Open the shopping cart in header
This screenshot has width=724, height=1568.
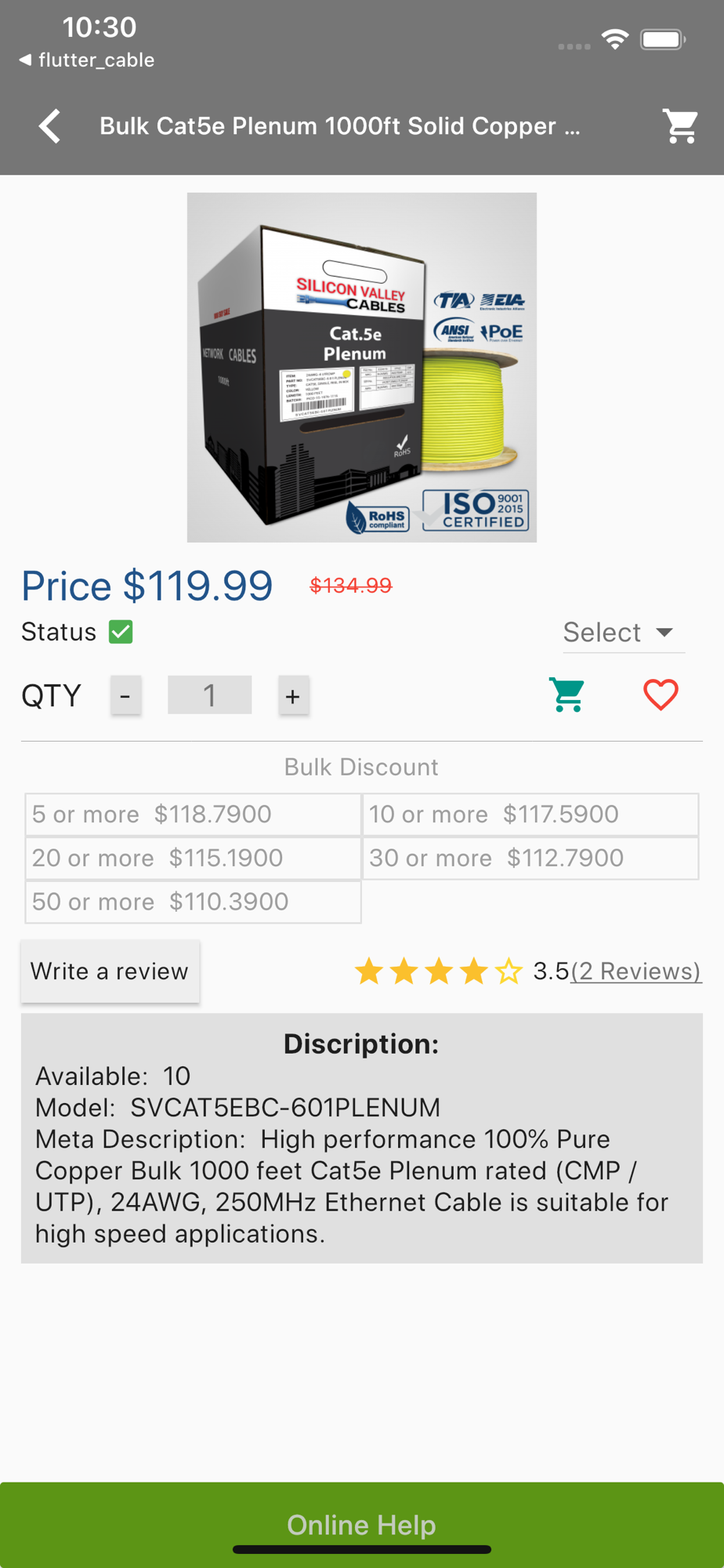680,126
